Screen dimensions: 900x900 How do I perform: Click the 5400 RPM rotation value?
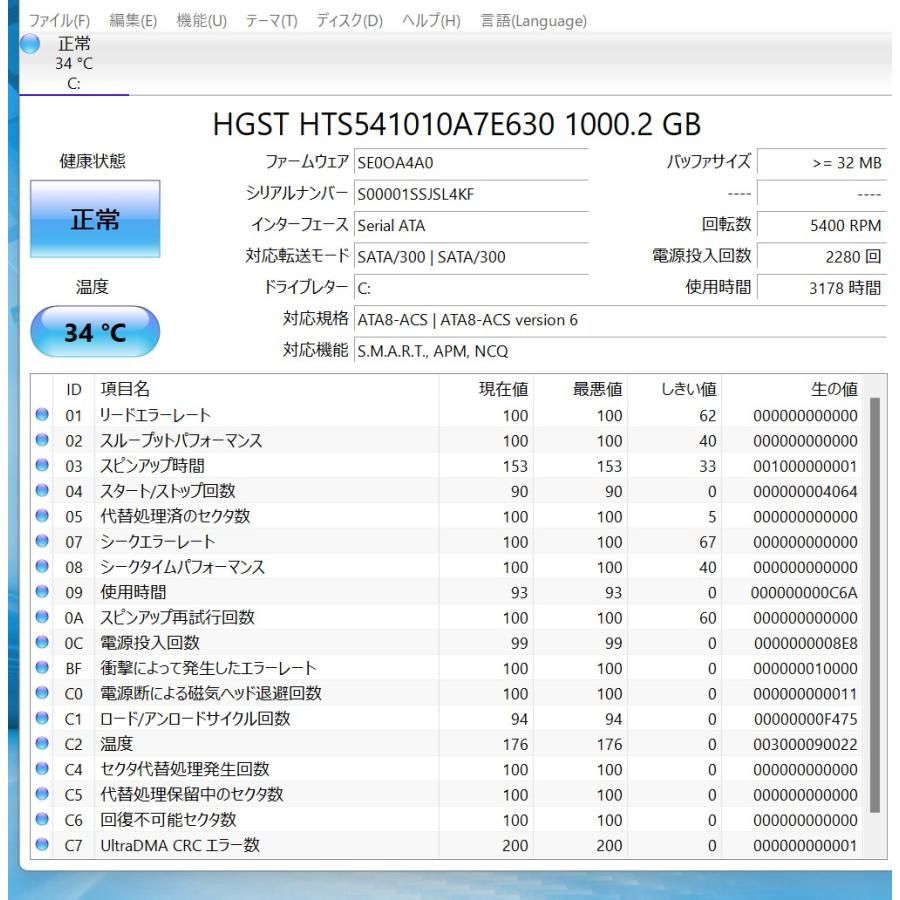tap(822, 226)
